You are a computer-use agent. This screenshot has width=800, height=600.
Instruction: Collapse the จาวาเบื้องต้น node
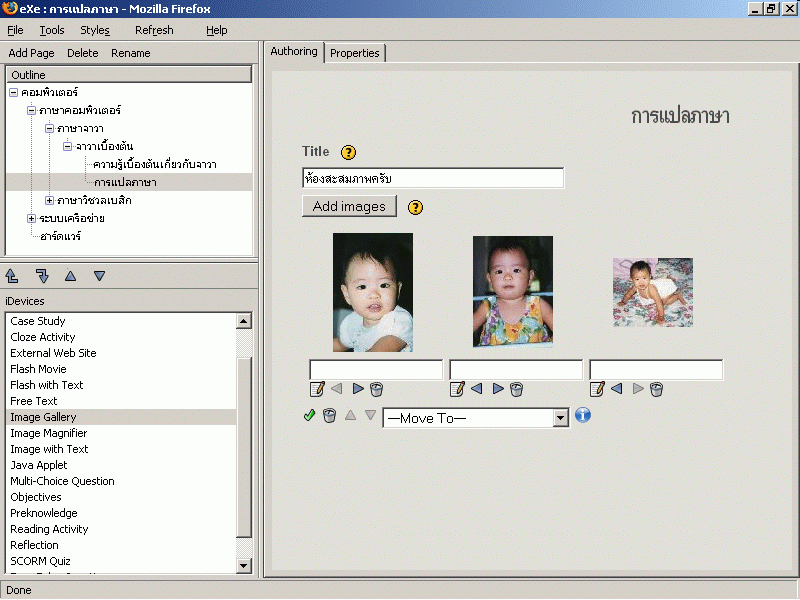(68, 146)
